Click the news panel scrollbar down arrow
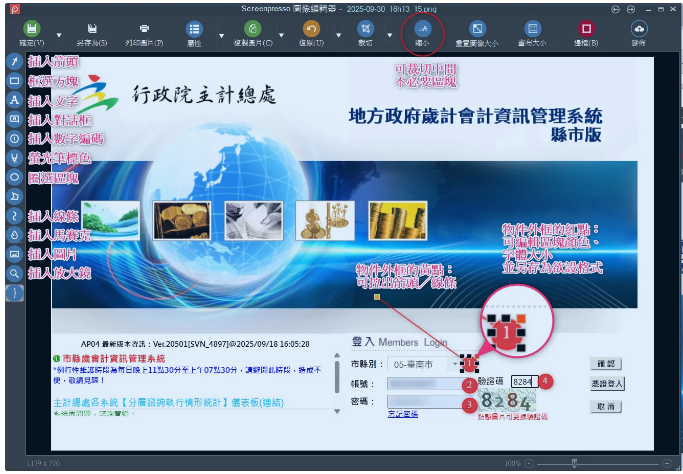The image size is (683, 474). 337,411
